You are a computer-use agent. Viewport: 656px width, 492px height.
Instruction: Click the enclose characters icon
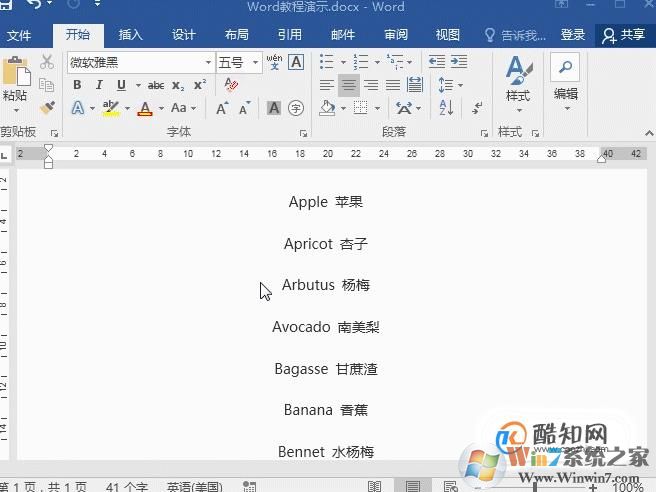tap(296, 108)
